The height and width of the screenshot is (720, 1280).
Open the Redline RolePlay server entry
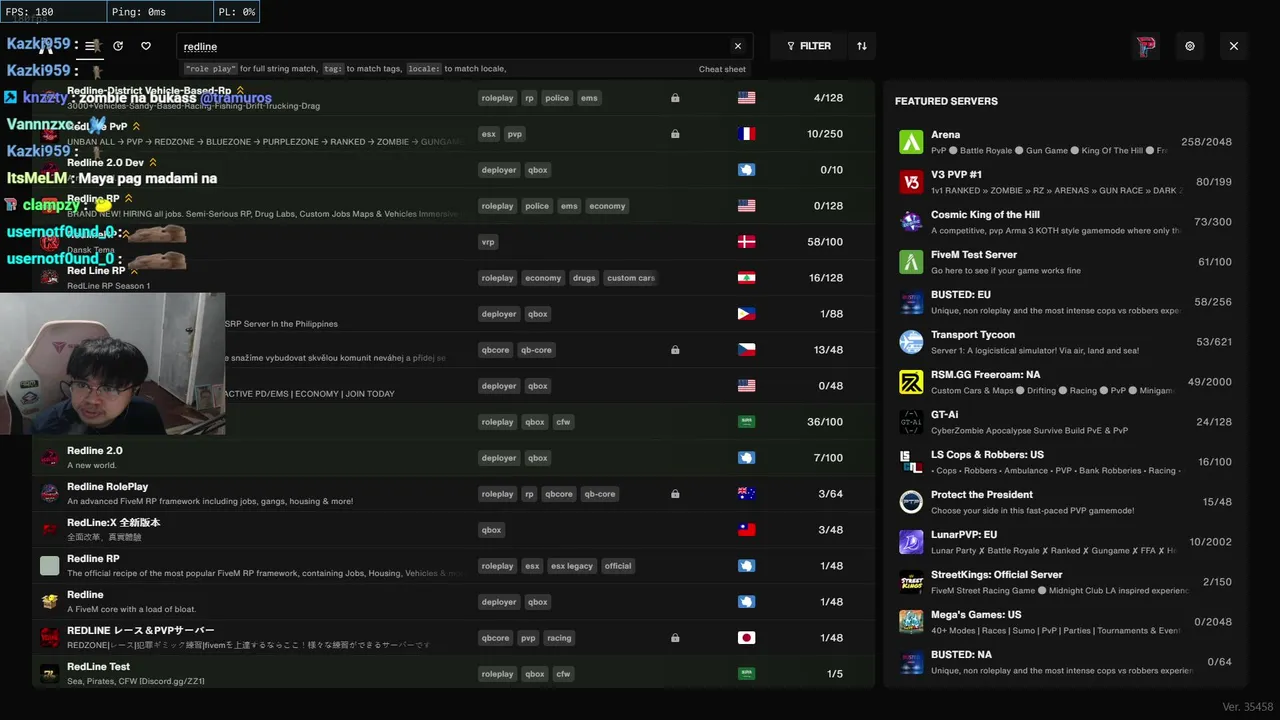tap(454, 494)
